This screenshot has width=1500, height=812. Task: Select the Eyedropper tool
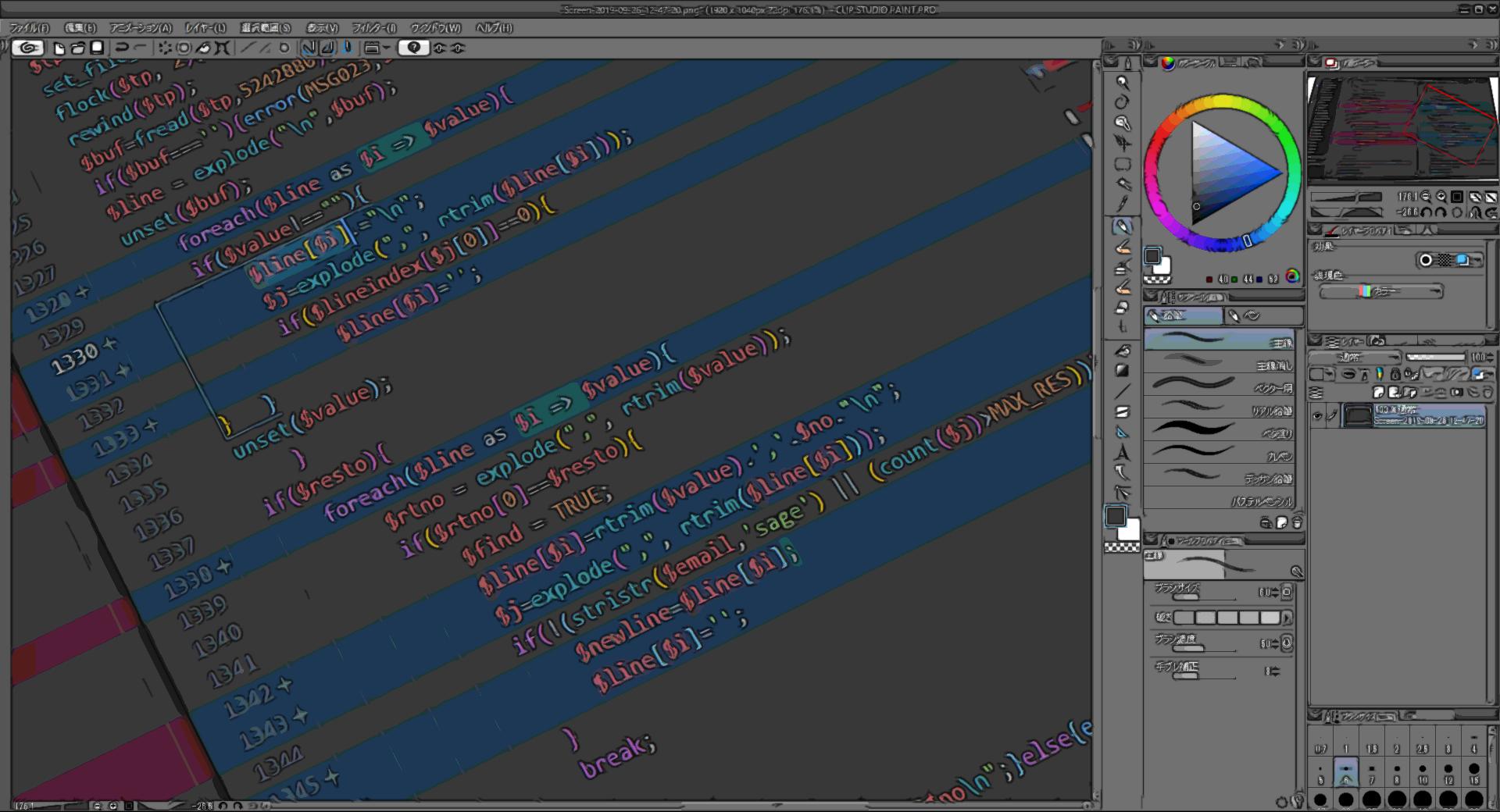1123,205
